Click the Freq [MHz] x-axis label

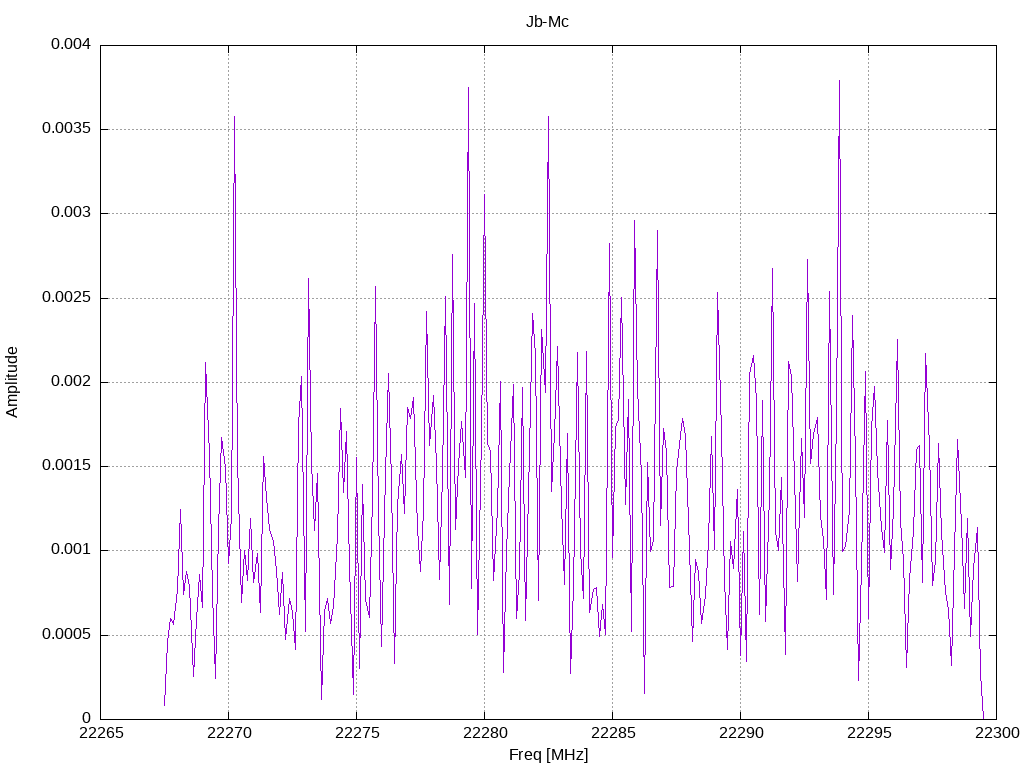click(x=549, y=755)
